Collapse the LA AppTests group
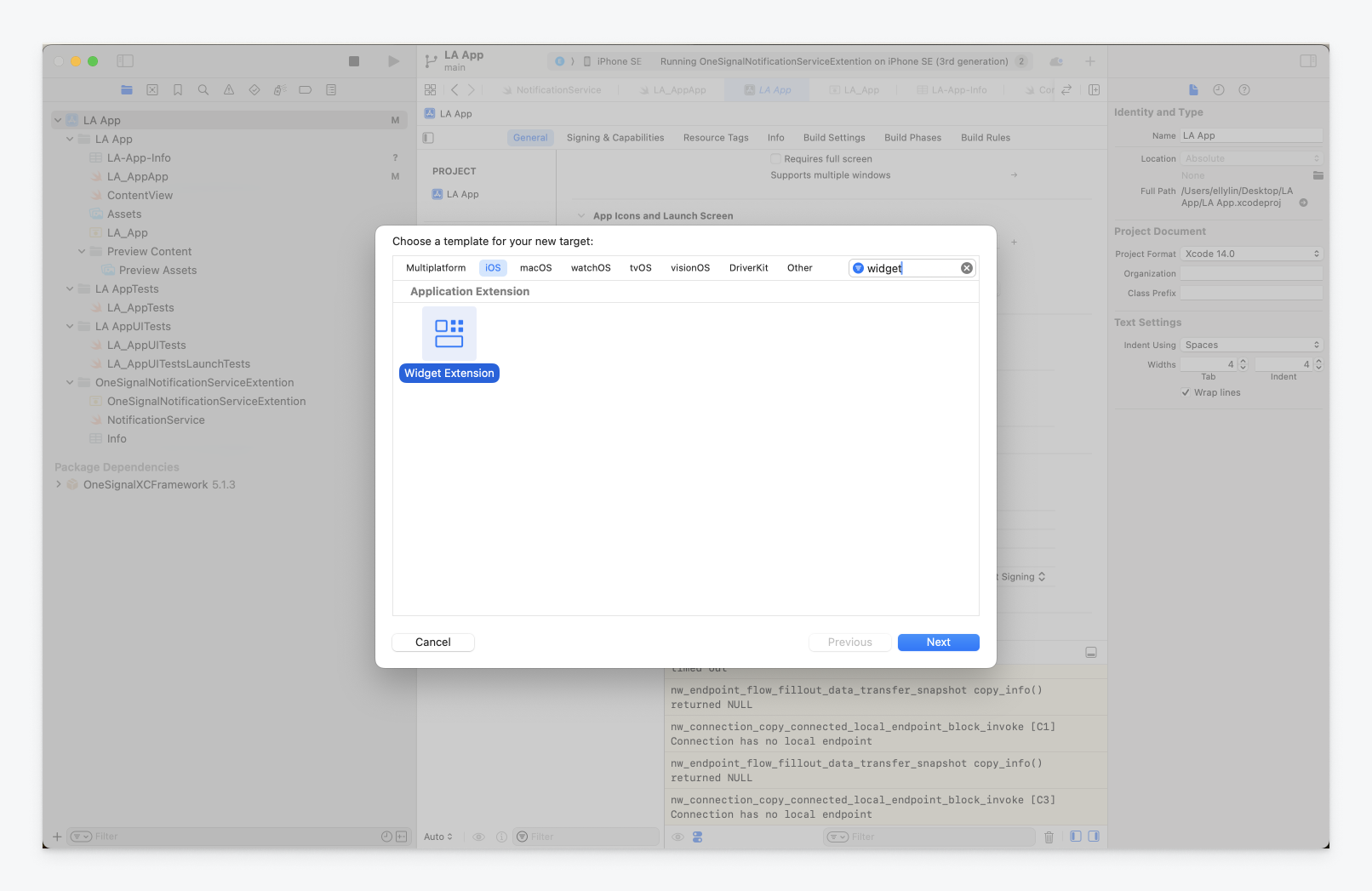 tap(70, 289)
